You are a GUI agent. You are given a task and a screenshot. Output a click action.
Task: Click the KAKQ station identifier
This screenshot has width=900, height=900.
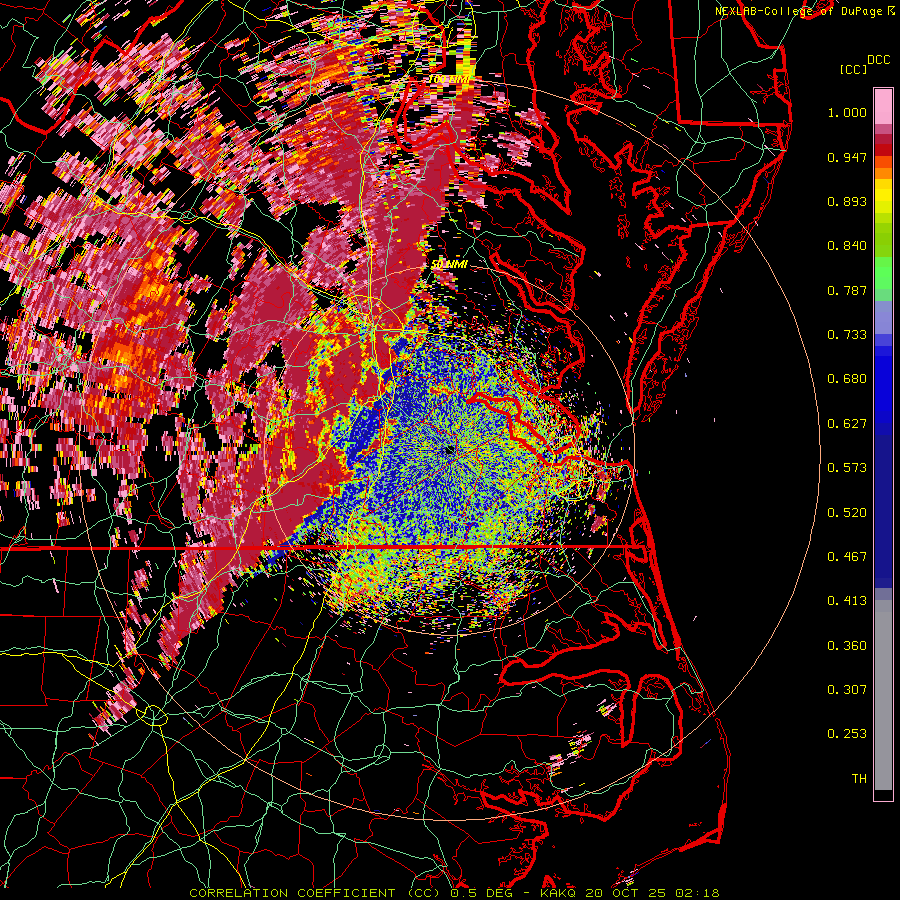coord(559,893)
